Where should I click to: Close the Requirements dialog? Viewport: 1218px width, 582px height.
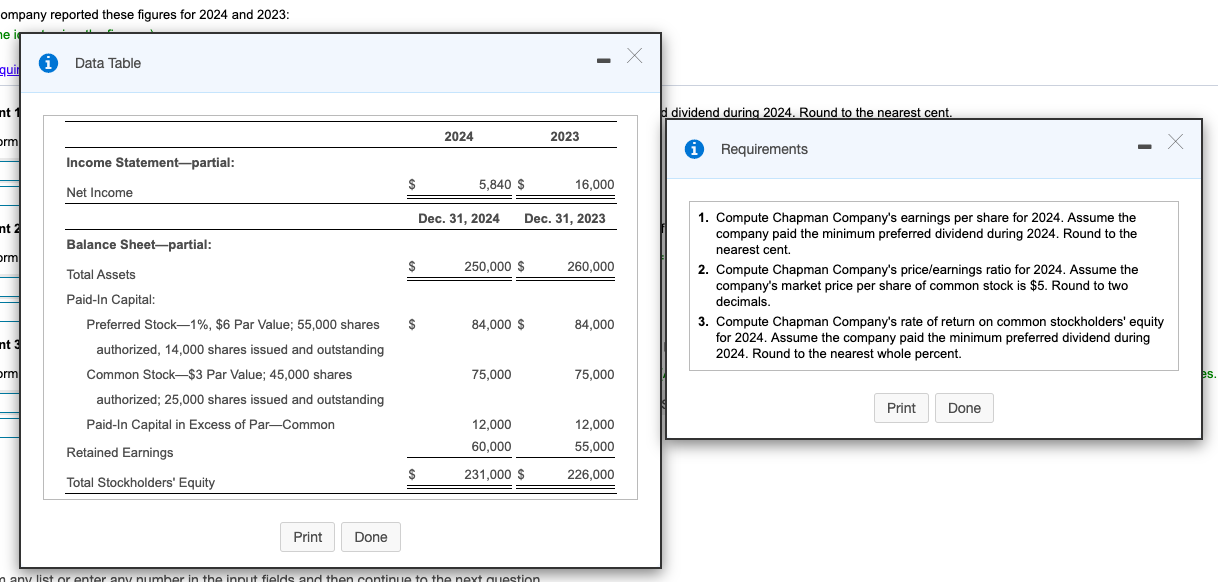point(1175,141)
